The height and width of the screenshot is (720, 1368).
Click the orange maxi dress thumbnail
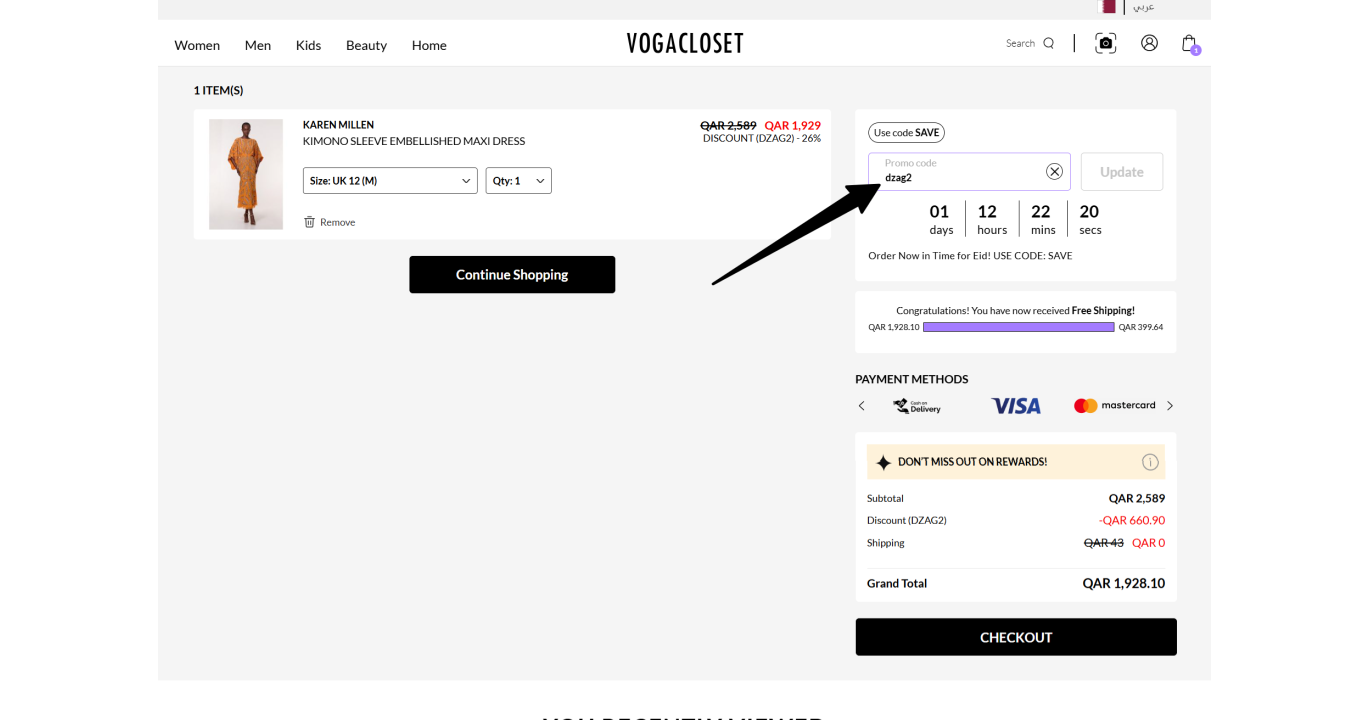click(x=246, y=174)
